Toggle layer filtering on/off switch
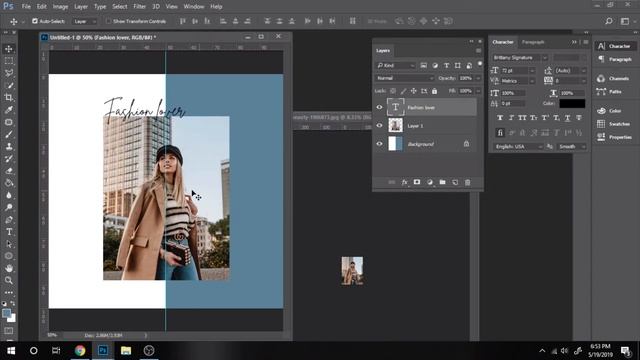The width and height of the screenshot is (640, 360). [480, 64]
